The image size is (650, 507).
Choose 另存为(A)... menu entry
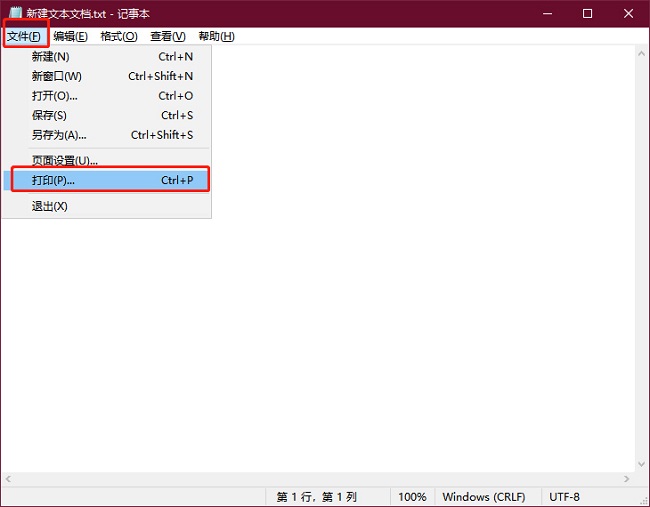coord(107,135)
